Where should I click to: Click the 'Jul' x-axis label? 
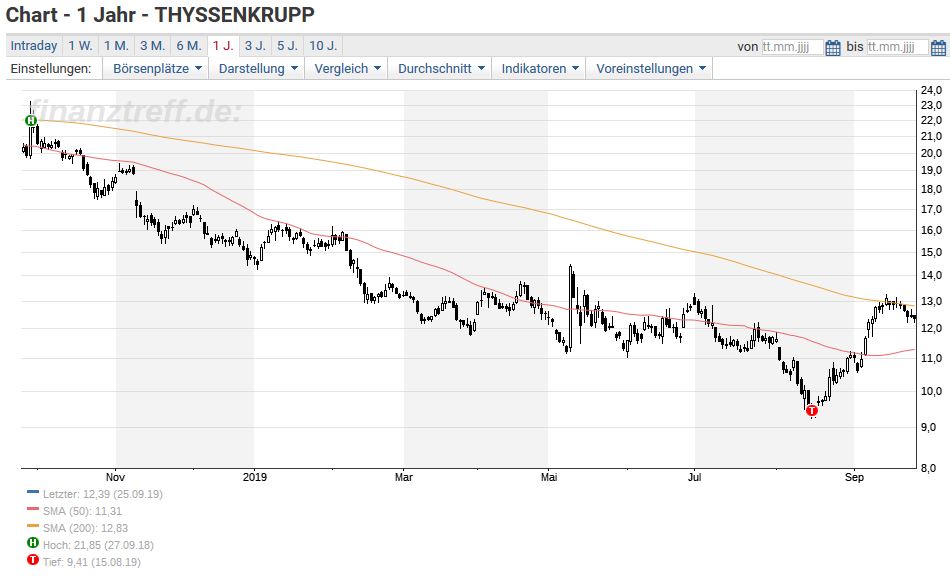[x=694, y=477]
